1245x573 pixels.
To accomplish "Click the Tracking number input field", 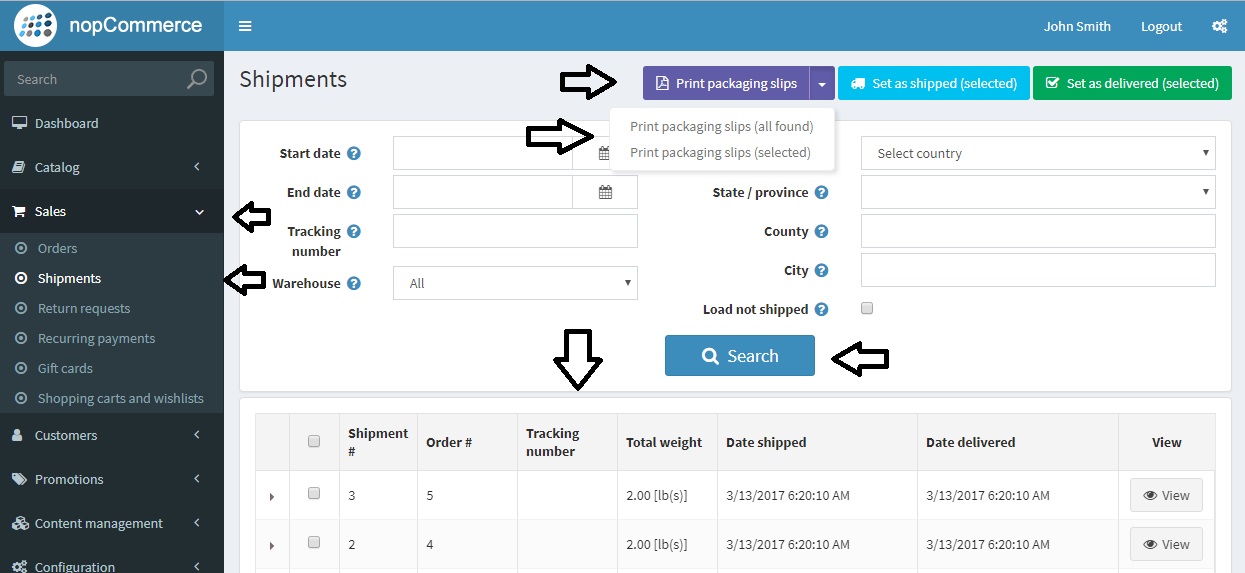I will coord(515,232).
